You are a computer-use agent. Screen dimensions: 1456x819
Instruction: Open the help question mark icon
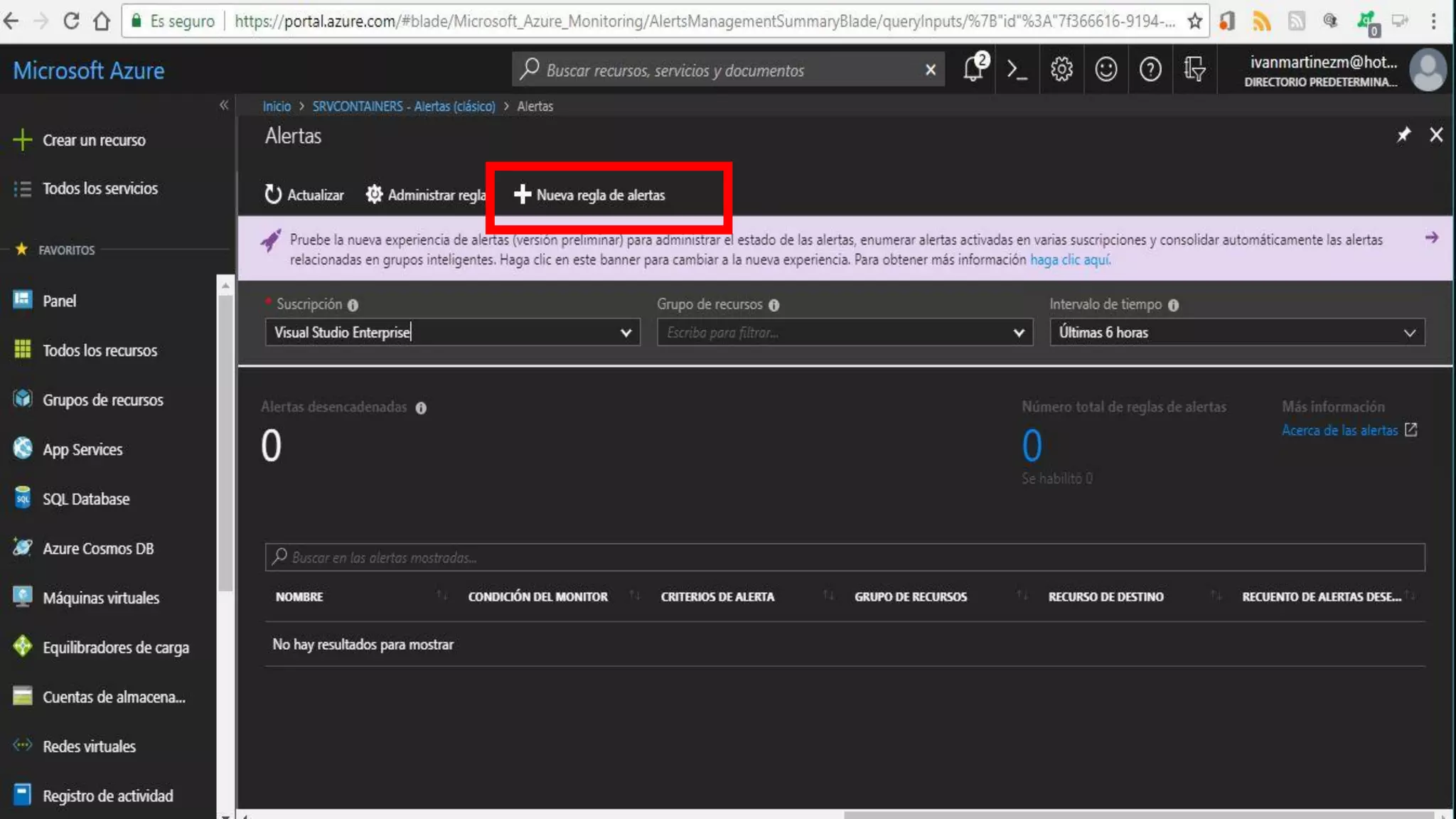pos(1150,70)
